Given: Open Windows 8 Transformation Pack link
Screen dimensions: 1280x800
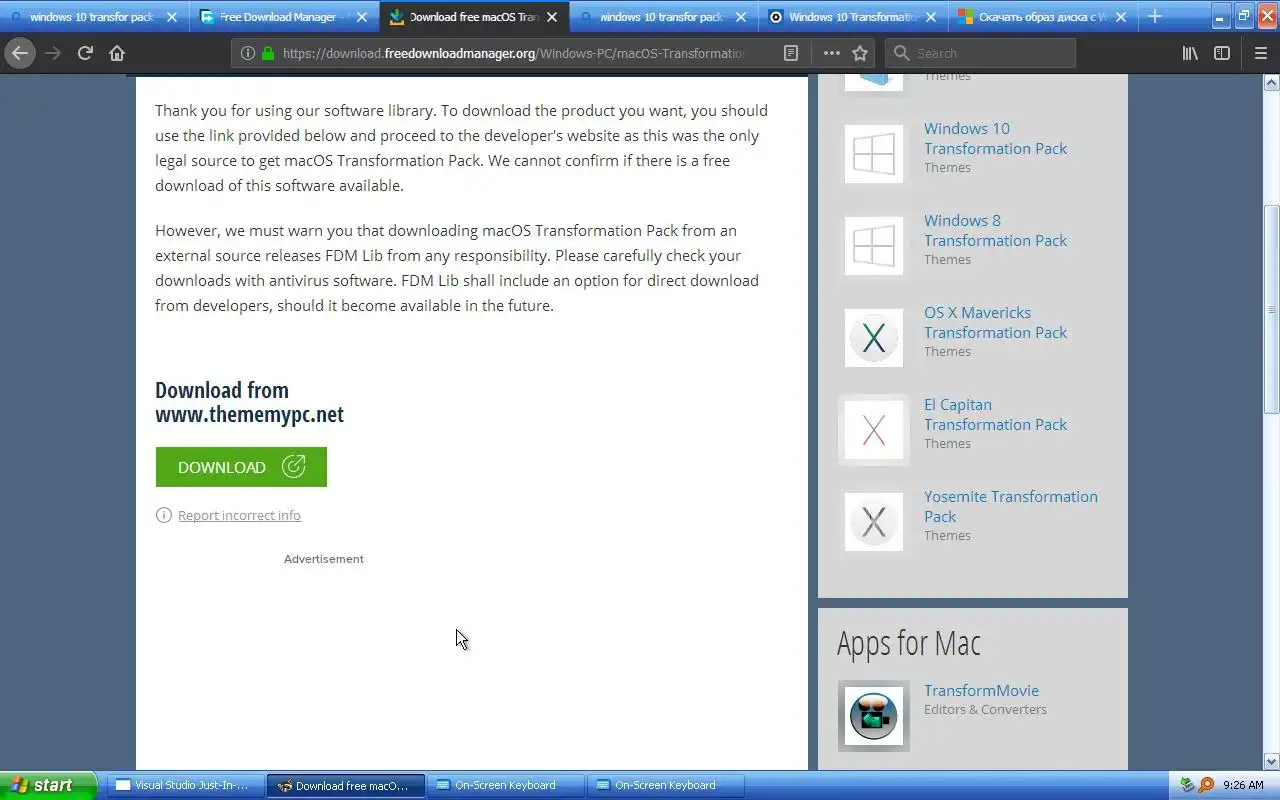Looking at the screenshot, I should 995,230.
